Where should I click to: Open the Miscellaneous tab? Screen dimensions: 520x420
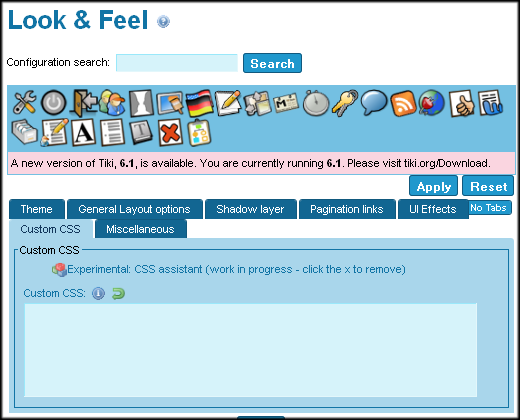coord(140,229)
